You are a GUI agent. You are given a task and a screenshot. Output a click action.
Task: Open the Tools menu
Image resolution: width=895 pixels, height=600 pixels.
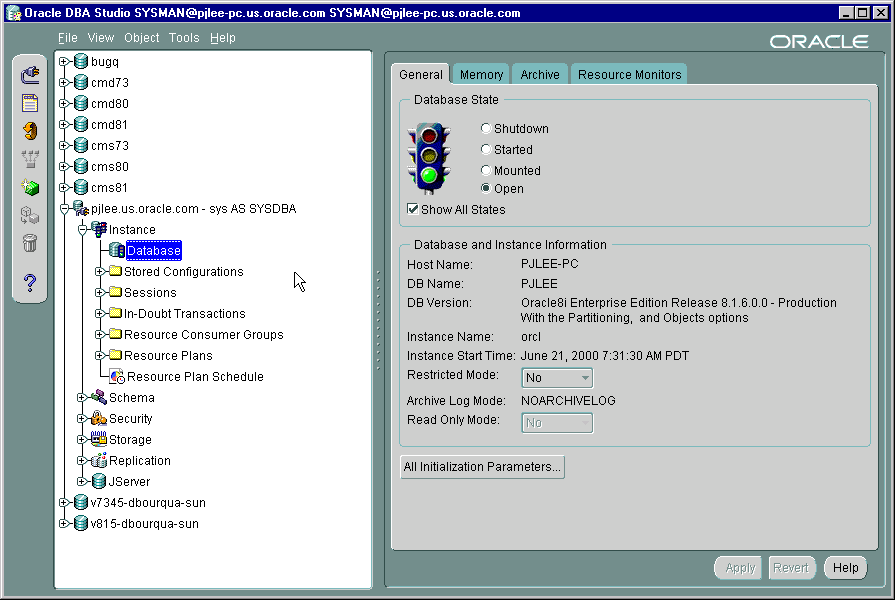point(184,38)
